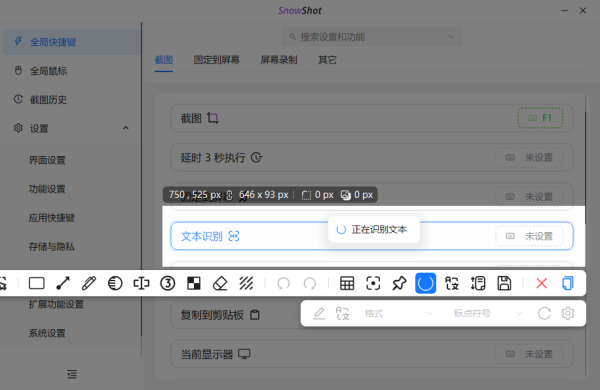Click the edit pencil in OCR toolbar
This screenshot has width=600, height=390.
pyautogui.click(x=319, y=313)
